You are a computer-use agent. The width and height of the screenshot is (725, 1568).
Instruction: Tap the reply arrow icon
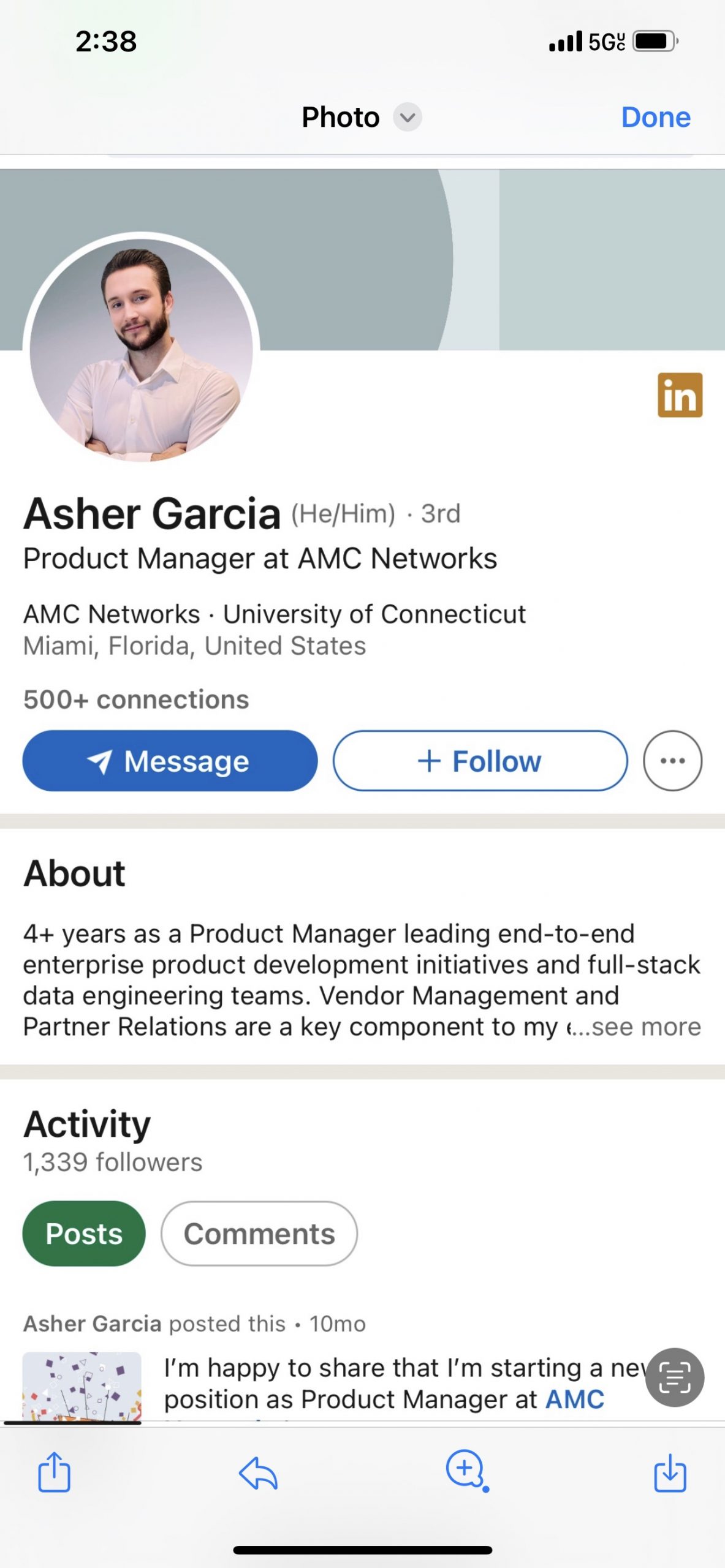(258, 1471)
